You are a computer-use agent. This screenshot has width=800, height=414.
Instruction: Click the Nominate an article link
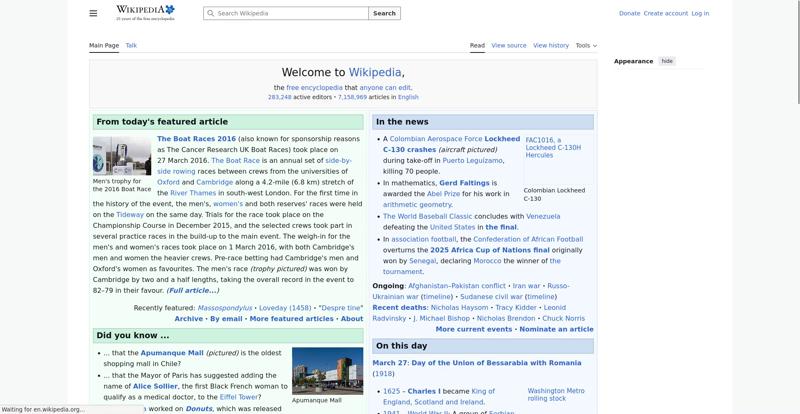click(x=556, y=329)
